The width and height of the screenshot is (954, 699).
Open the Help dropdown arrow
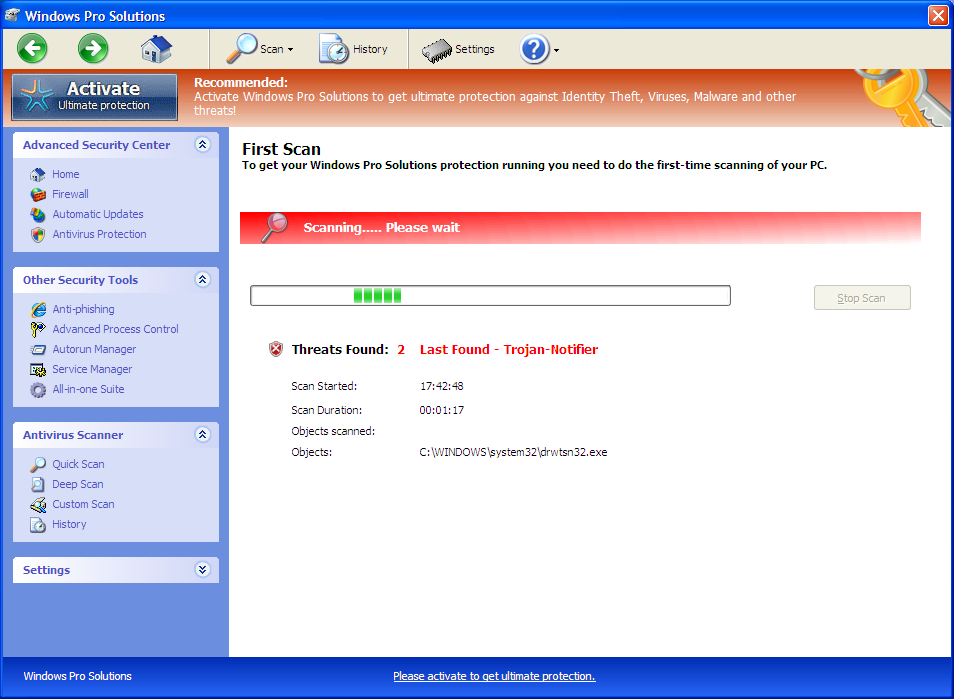(556, 50)
